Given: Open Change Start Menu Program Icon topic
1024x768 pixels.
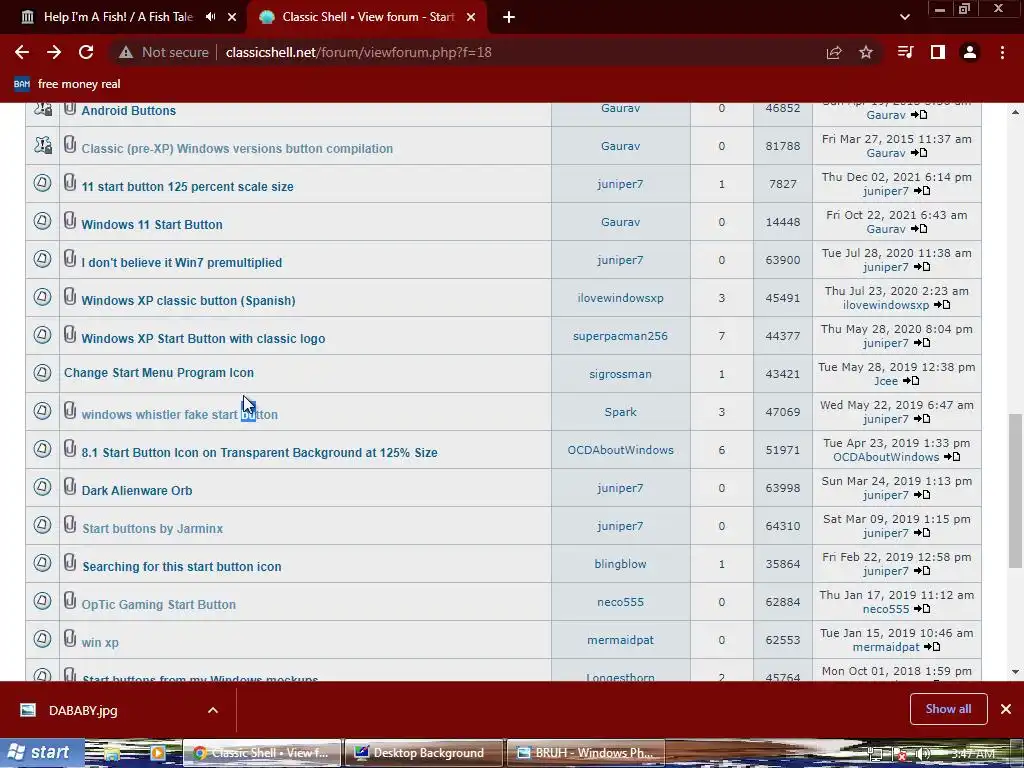Looking at the screenshot, I should 159,373.
